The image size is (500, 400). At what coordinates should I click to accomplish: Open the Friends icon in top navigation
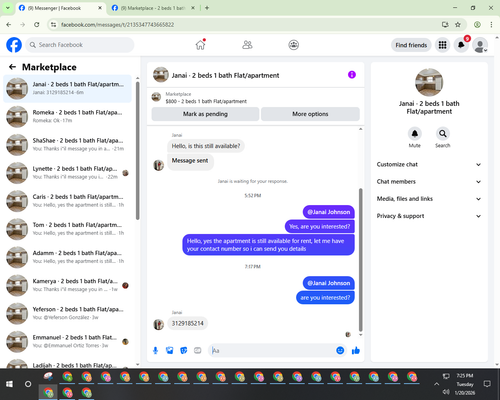pos(247,45)
